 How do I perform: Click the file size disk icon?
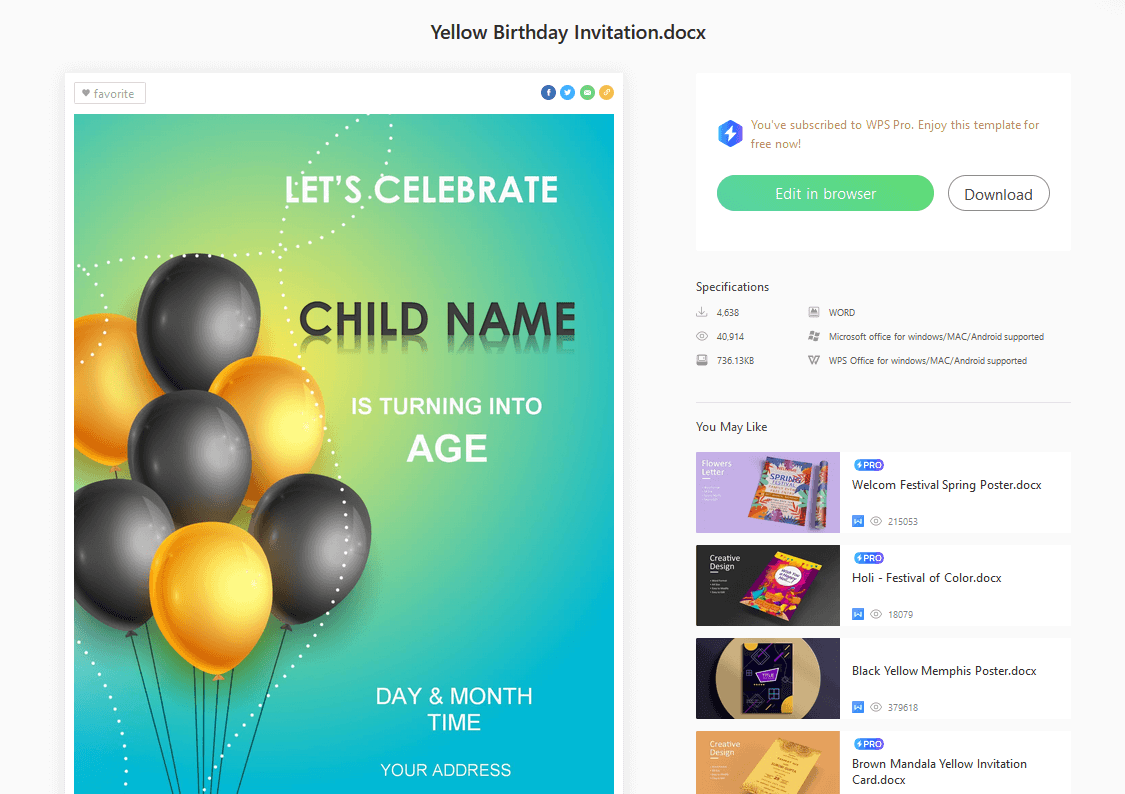point(702,361)
